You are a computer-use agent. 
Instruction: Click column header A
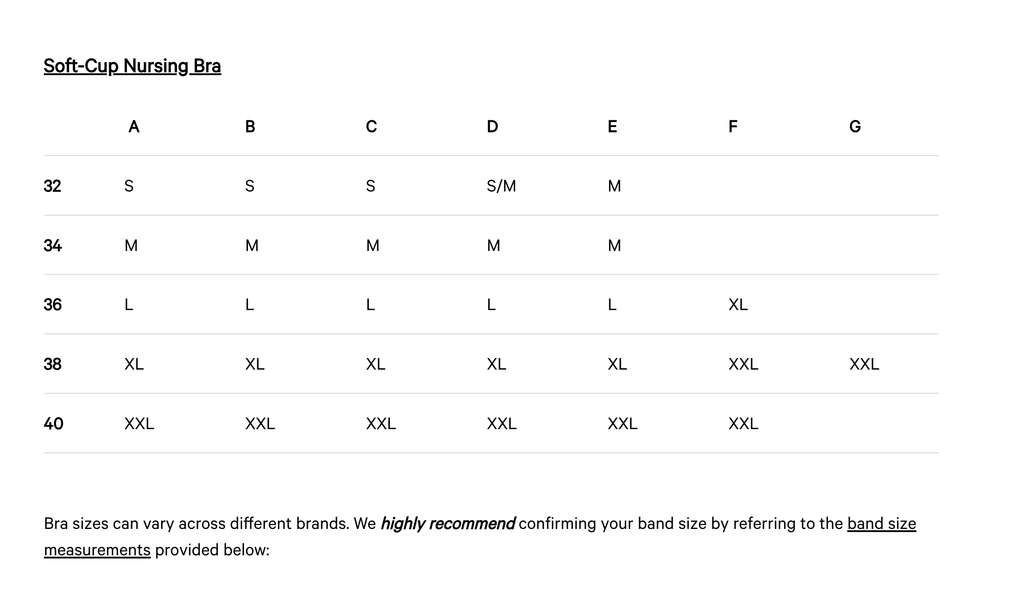pyautogui.click(x=134, y=127)
